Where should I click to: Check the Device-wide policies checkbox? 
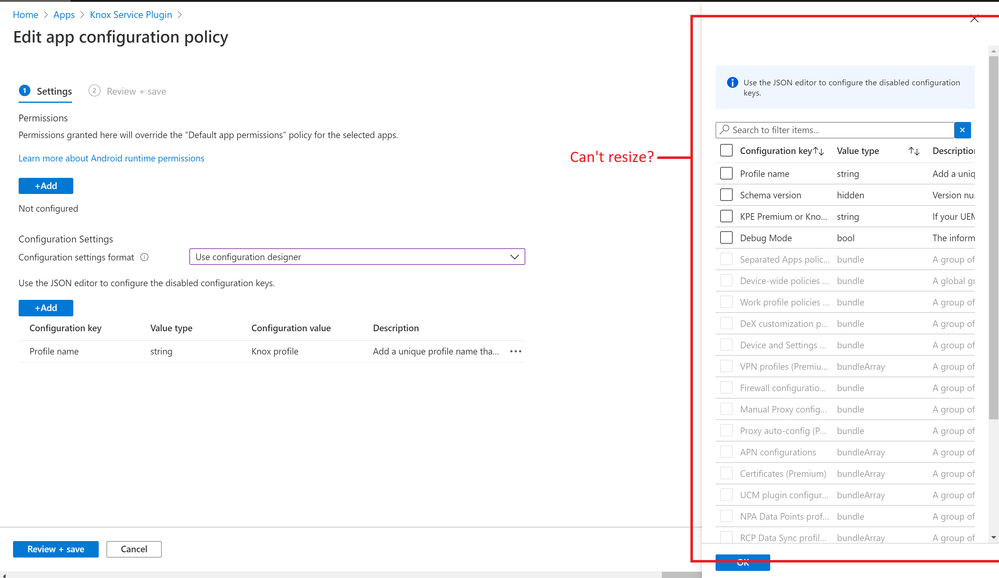726,280
